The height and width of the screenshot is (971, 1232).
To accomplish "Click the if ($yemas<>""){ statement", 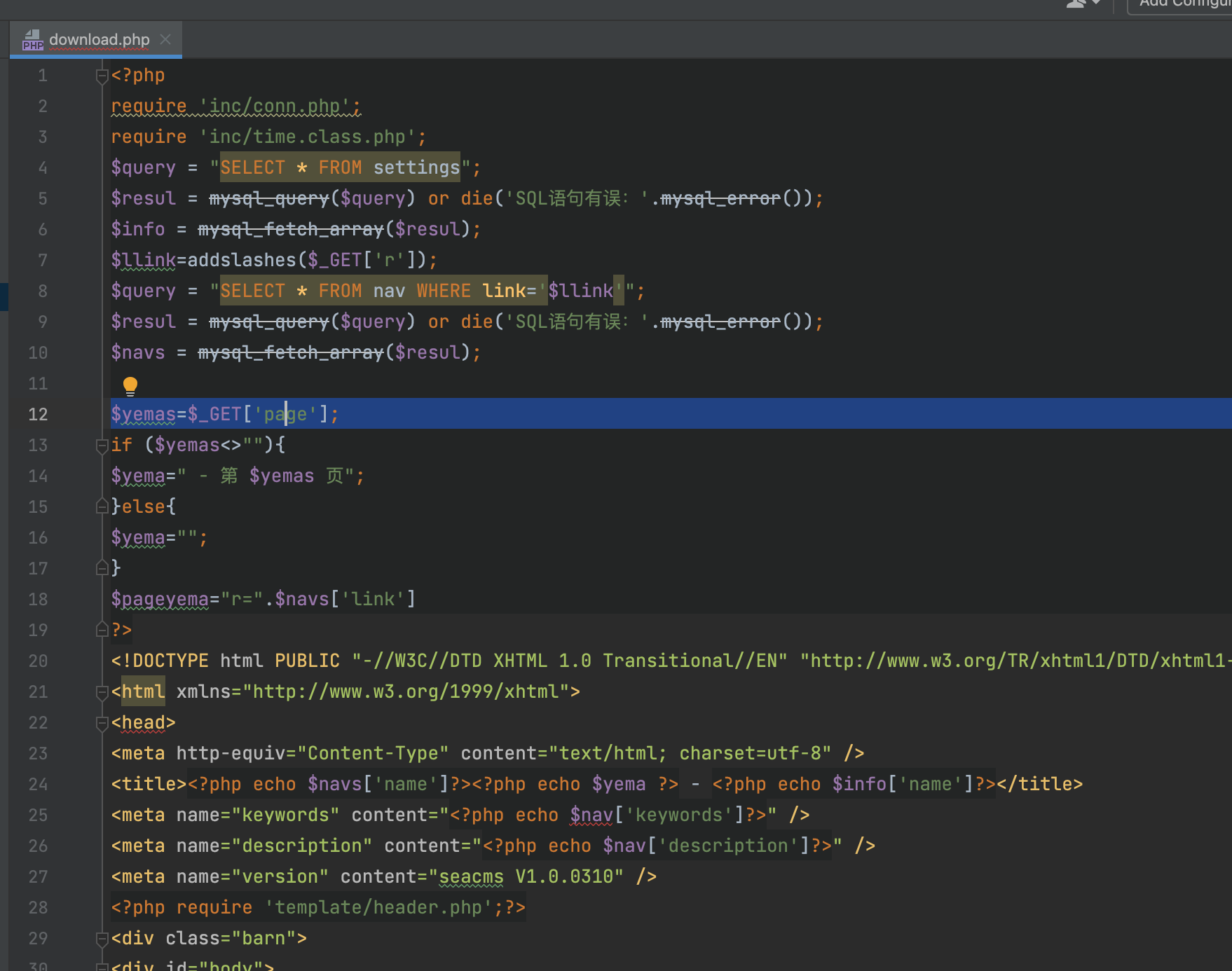I will pyautogui.click(x=198, y=445).
